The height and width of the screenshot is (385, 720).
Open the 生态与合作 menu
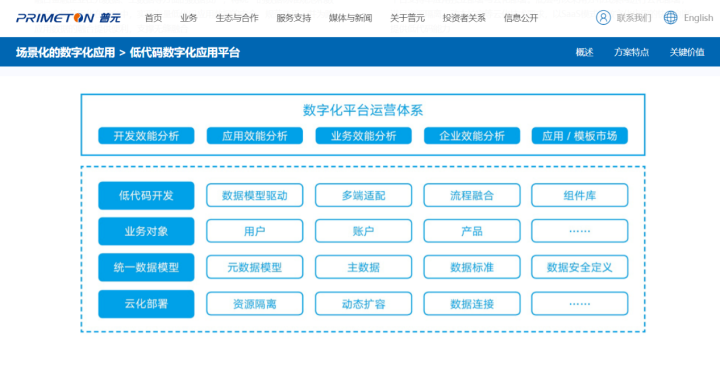click(237, 18)
